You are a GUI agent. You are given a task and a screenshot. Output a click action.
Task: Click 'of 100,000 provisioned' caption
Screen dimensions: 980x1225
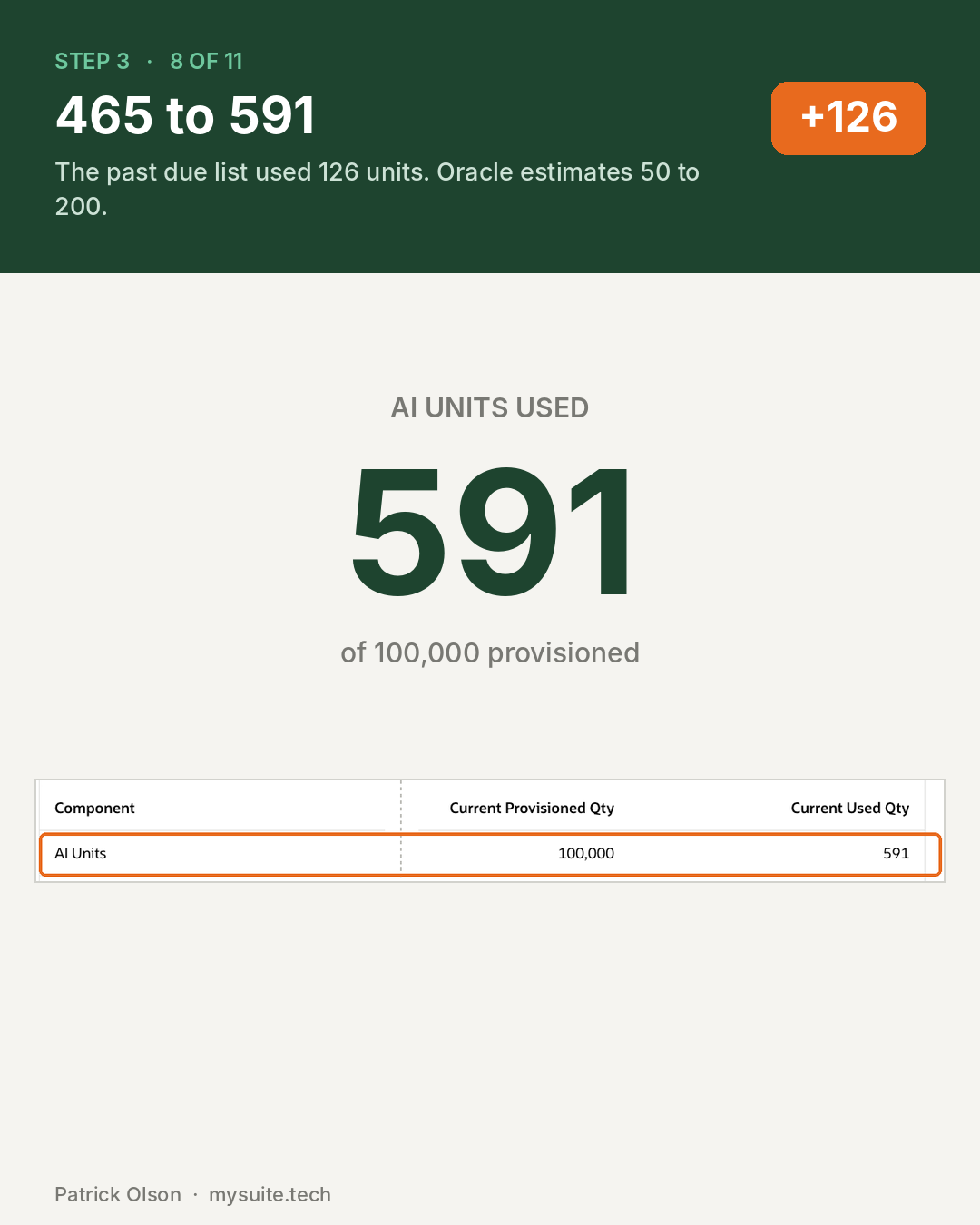pyautogui.click(x=490, y=653)
